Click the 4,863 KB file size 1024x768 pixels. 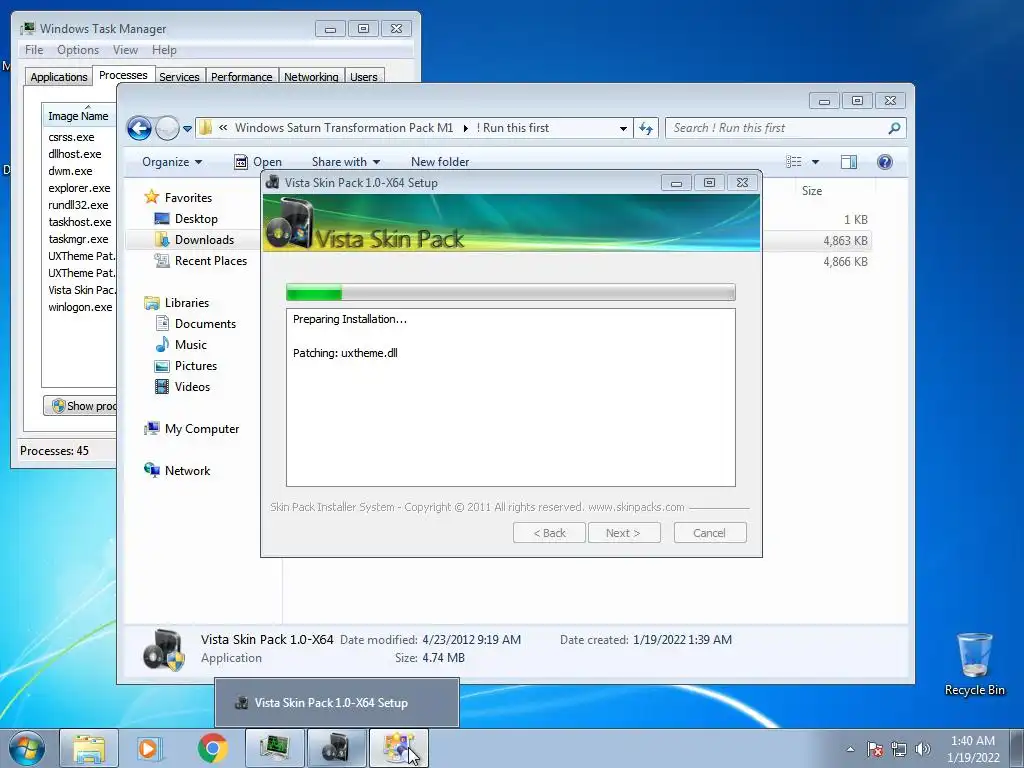(845, 240)
